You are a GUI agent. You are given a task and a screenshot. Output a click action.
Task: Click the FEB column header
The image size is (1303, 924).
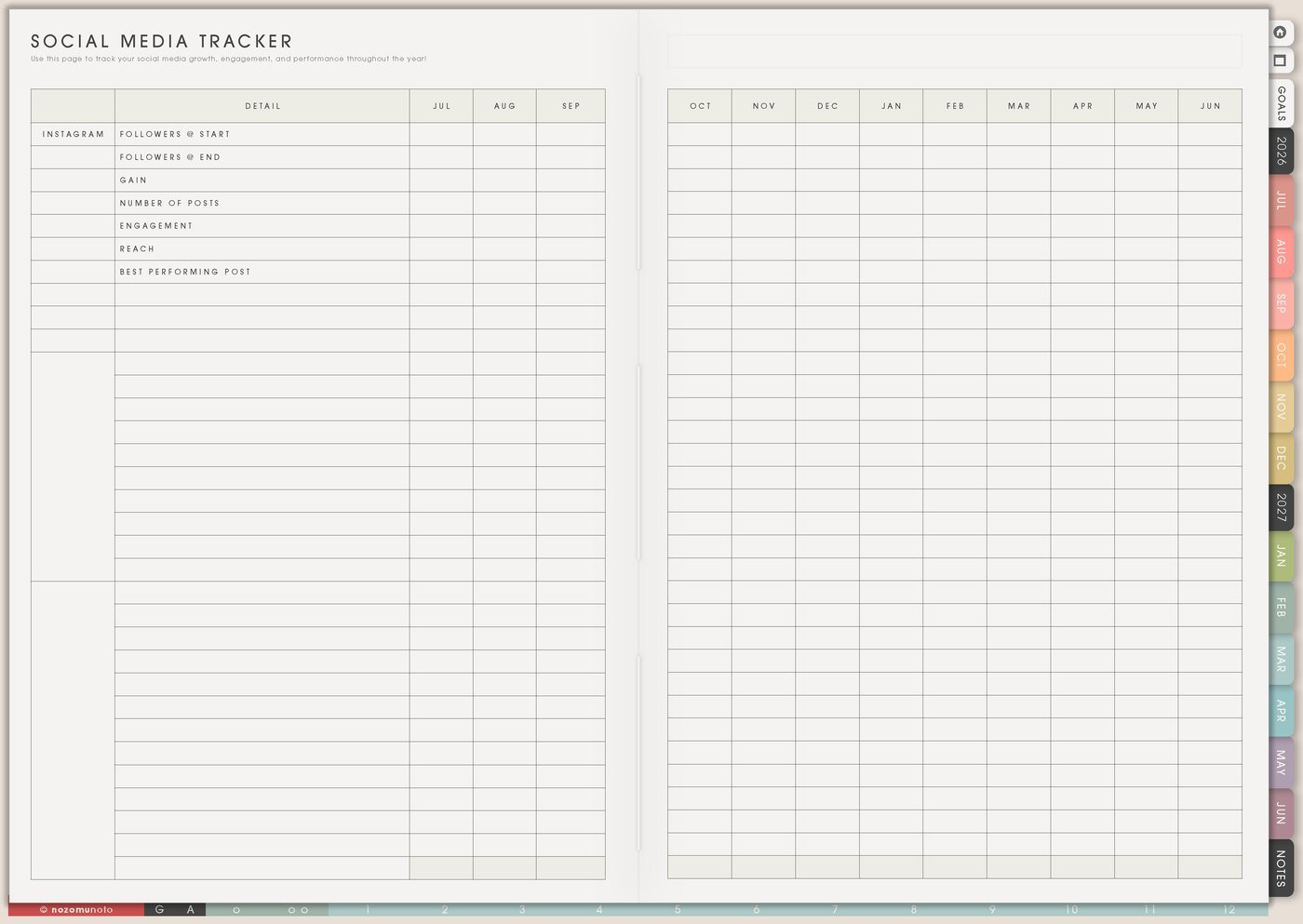click(x=955, y=106)
